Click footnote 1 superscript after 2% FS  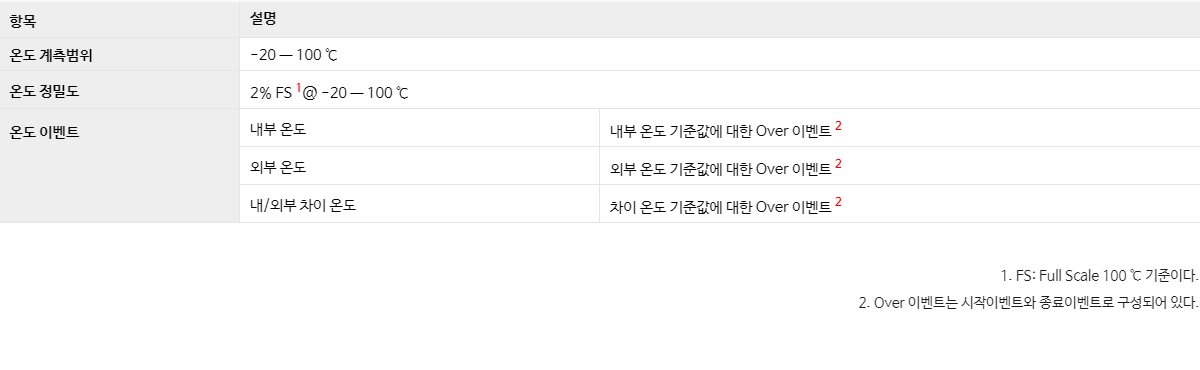click(299, 87)
